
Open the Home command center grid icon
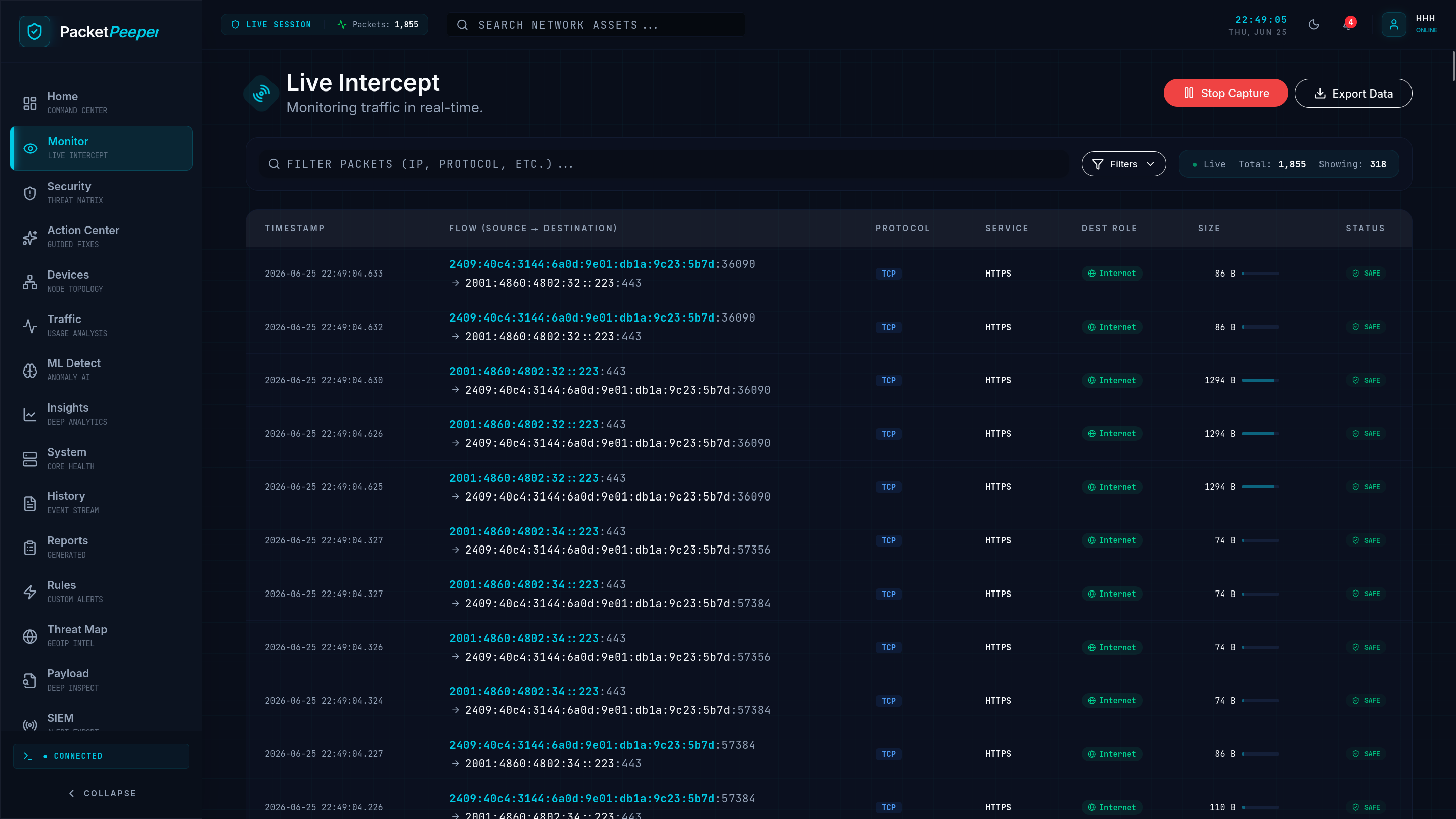click(30, 104)
